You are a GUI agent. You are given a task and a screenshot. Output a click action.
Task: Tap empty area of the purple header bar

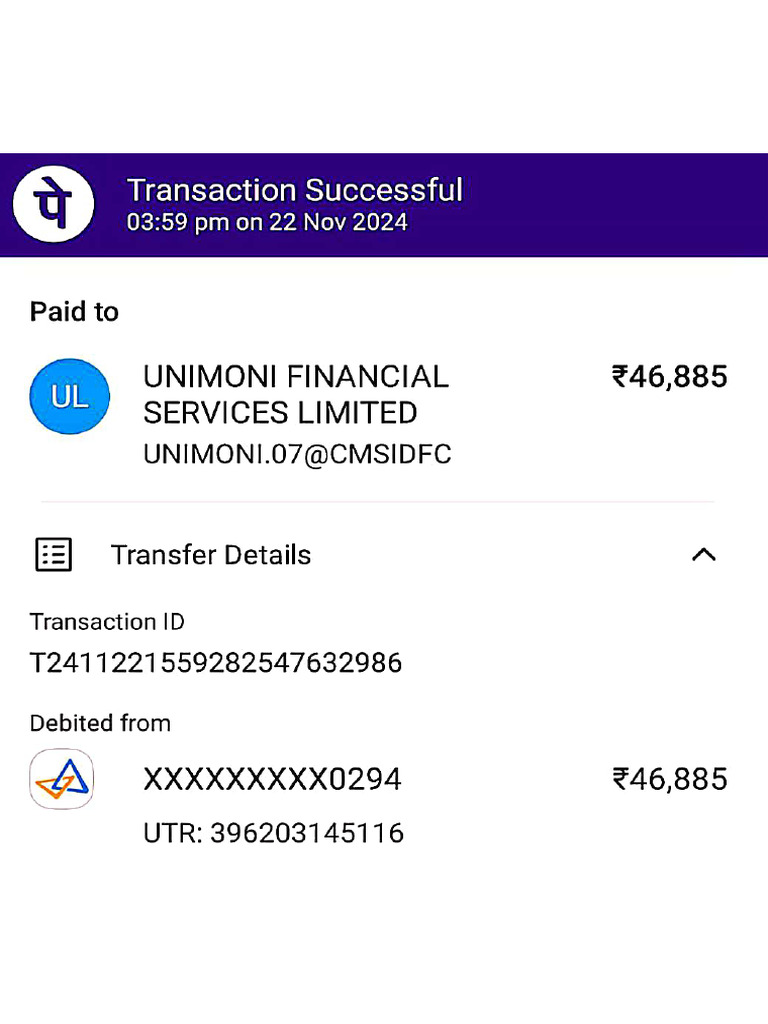(620, 205)
